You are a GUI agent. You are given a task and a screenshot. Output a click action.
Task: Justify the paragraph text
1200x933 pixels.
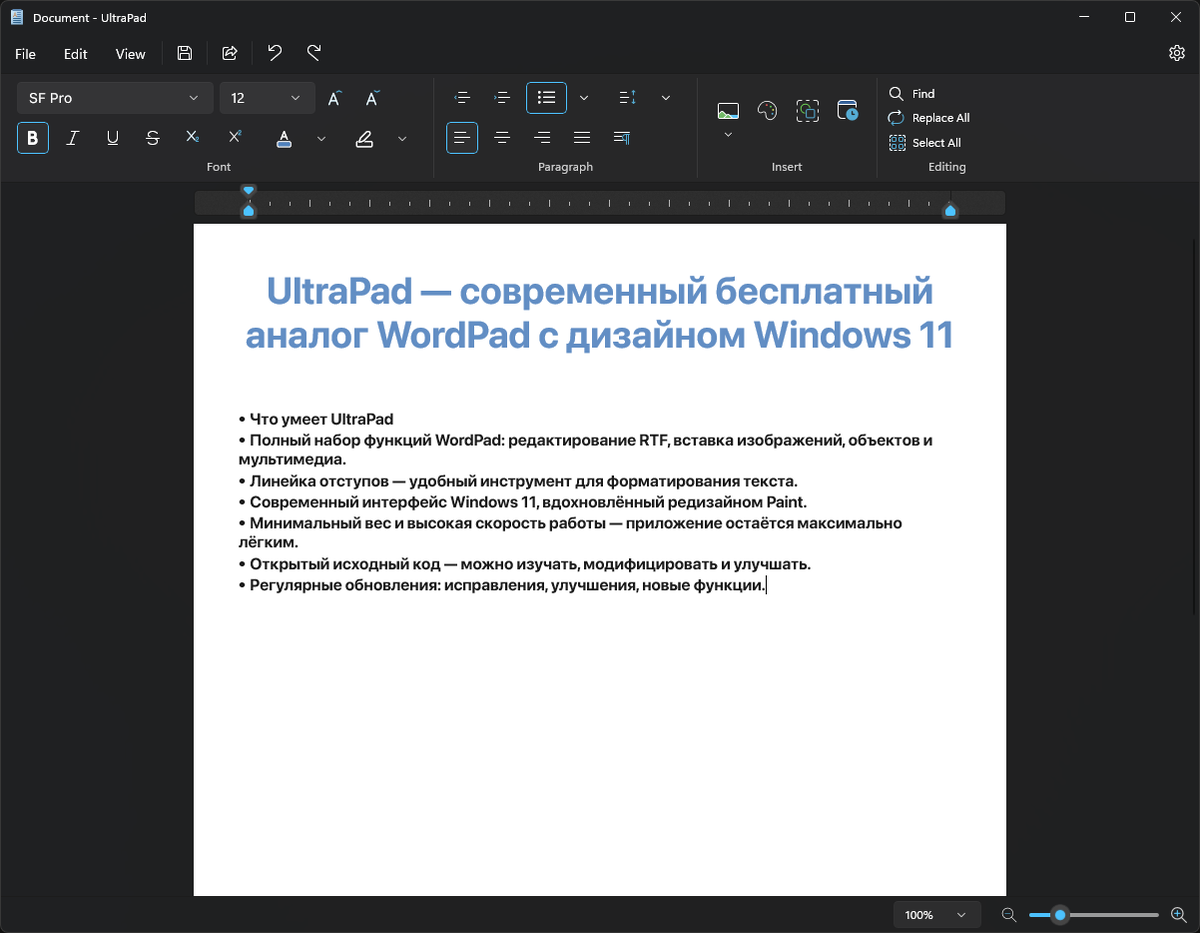[582, 138]
